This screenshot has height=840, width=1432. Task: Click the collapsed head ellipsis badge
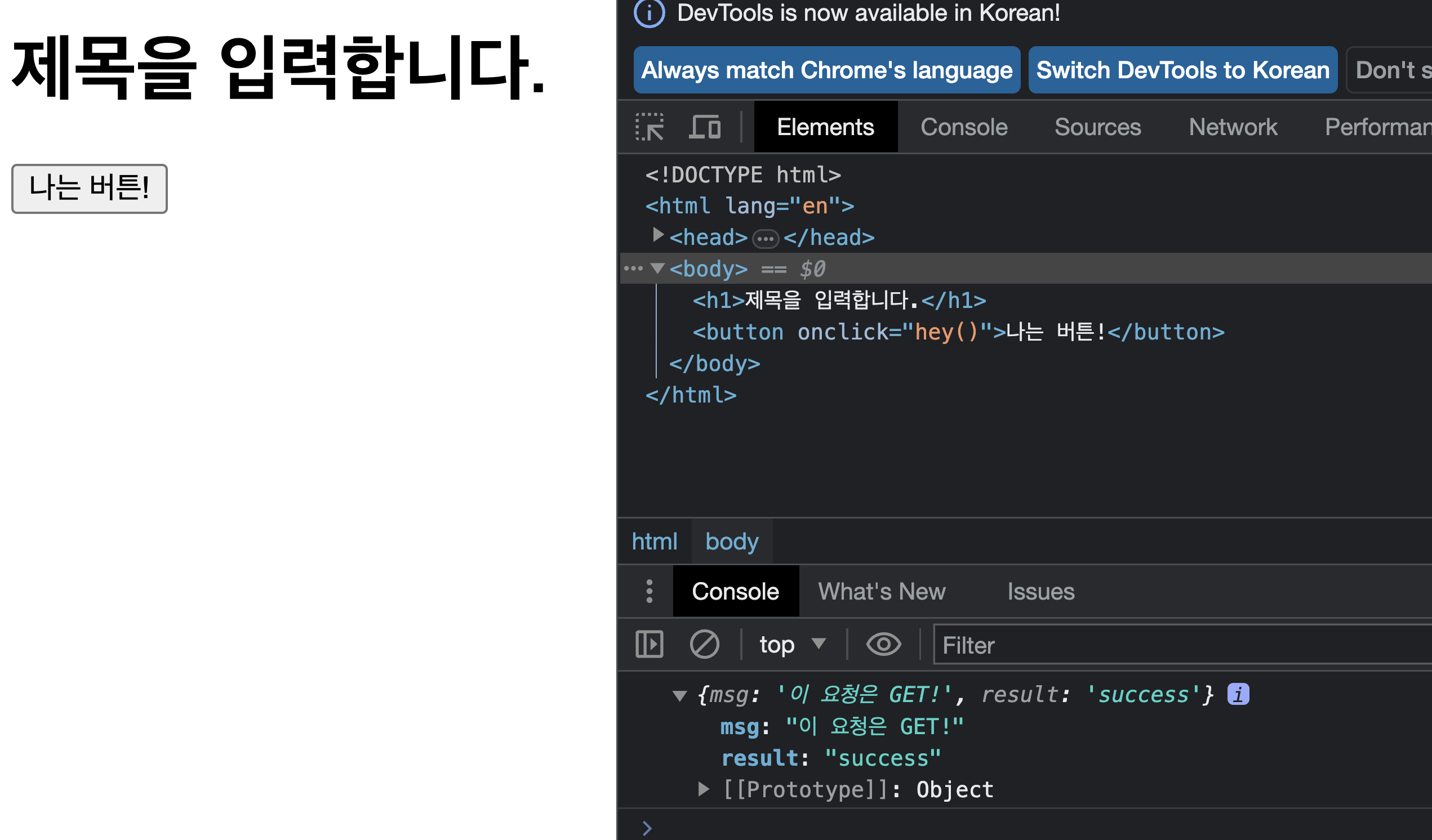[x=765, y=239]
